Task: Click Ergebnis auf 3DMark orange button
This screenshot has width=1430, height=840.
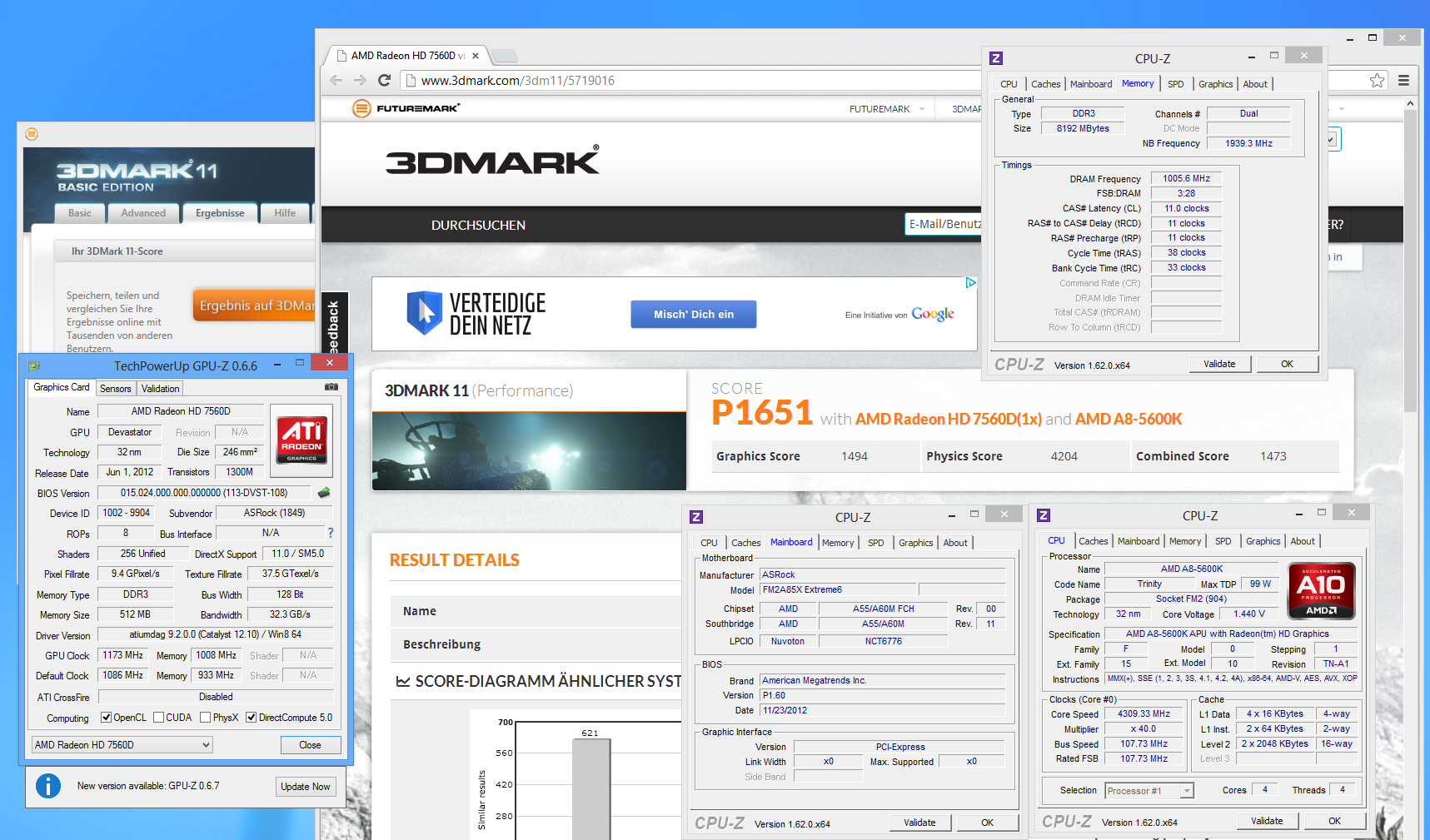Action: tap(254, 306)
